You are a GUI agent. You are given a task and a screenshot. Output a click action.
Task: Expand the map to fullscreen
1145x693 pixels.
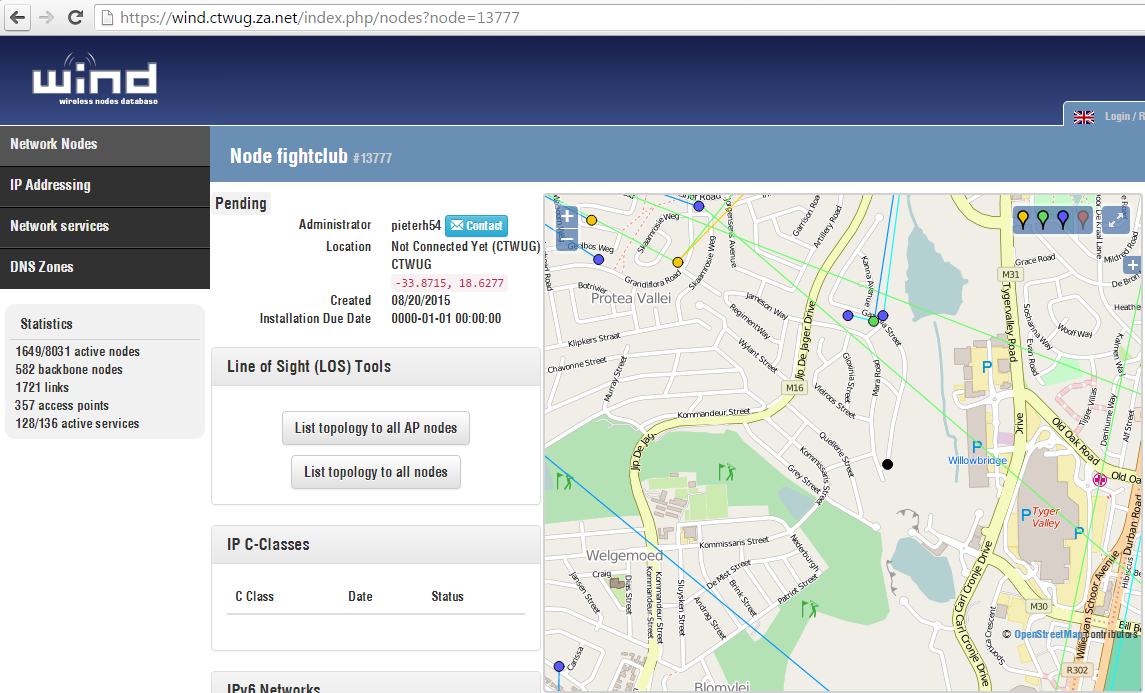click(x=1116, y=219)
